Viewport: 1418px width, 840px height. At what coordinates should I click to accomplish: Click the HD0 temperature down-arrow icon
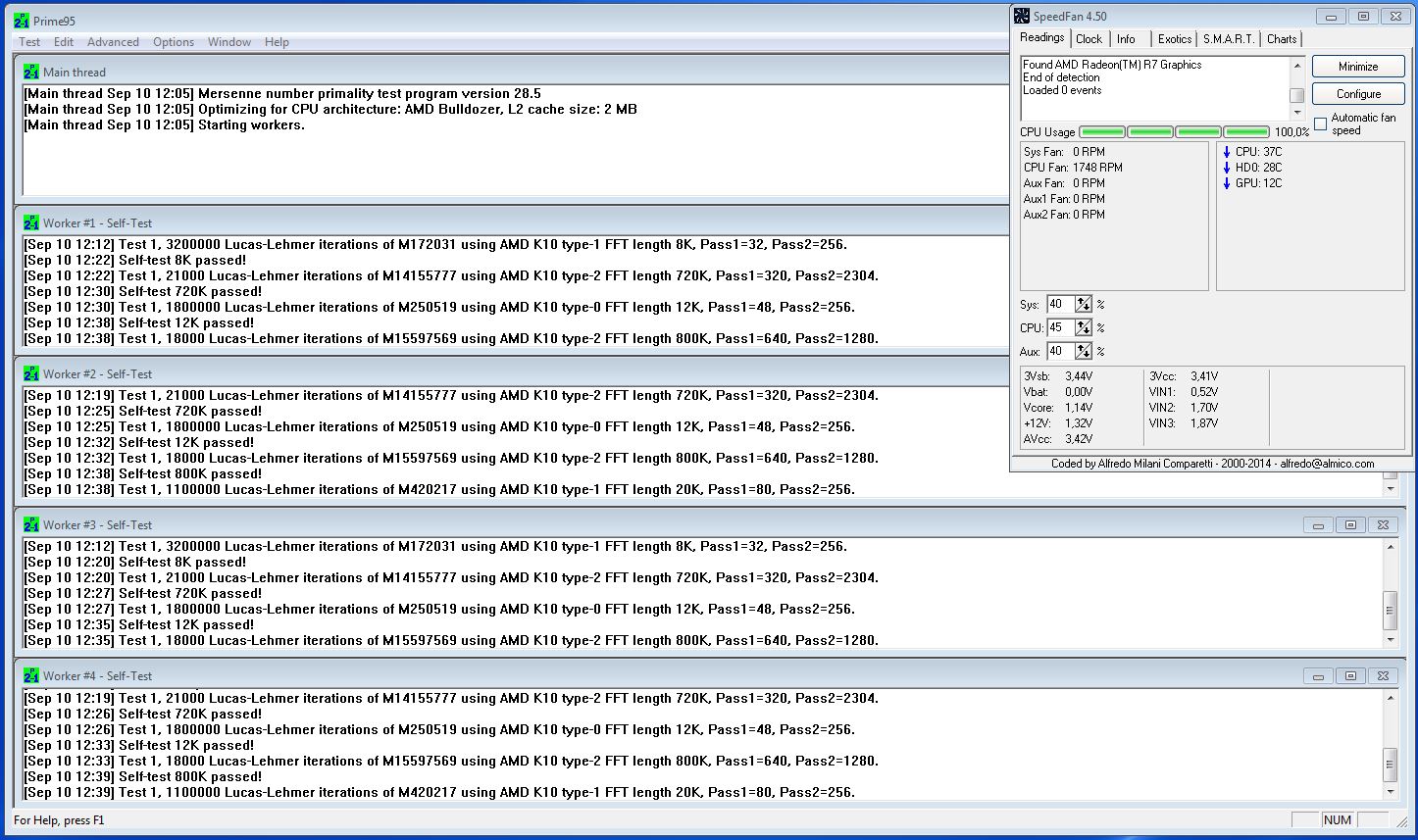tap(1227, 168)
